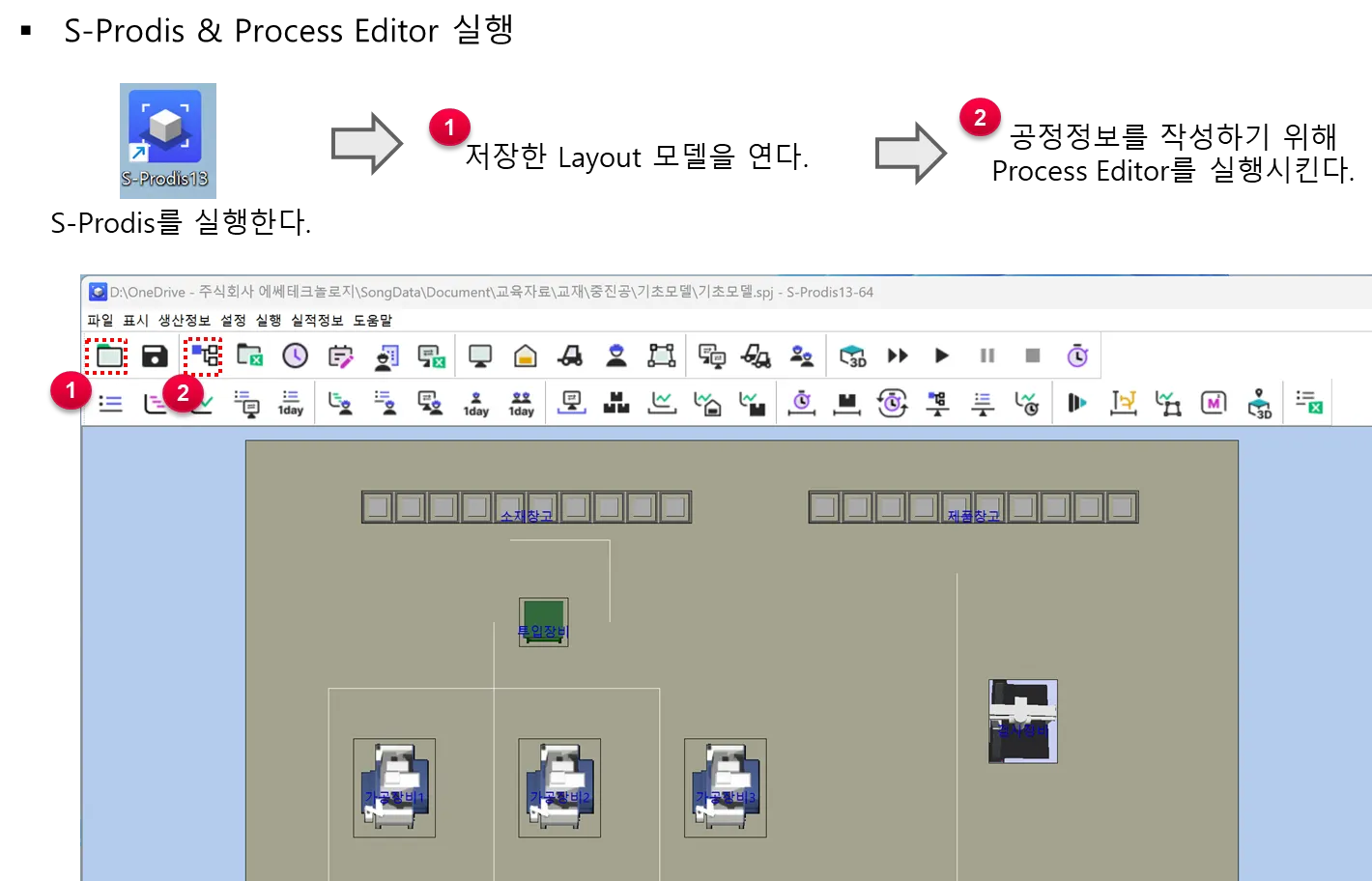Open the calendar edit schedule icon
Screen dimensions: 1372x881
pos(340,356)
